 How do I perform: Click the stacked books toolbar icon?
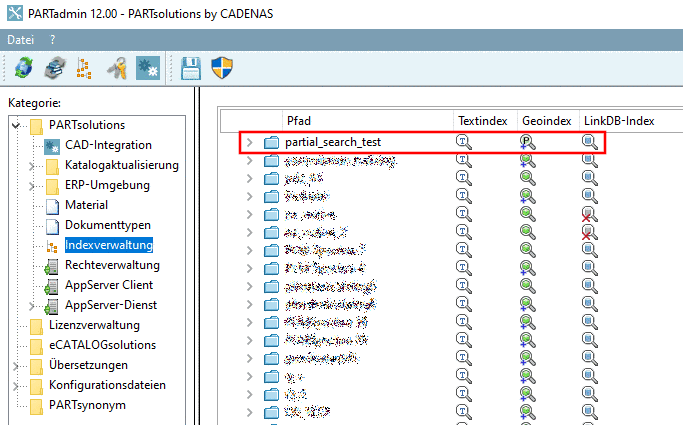[55, 68]
